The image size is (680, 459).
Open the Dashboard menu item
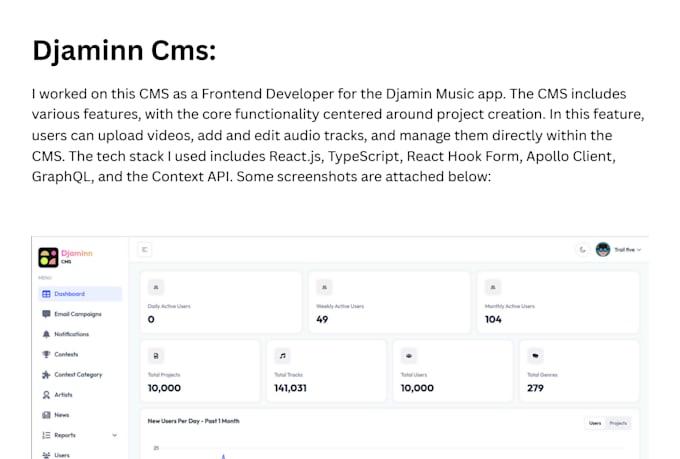pyautogui.click(x=80, y=294)
